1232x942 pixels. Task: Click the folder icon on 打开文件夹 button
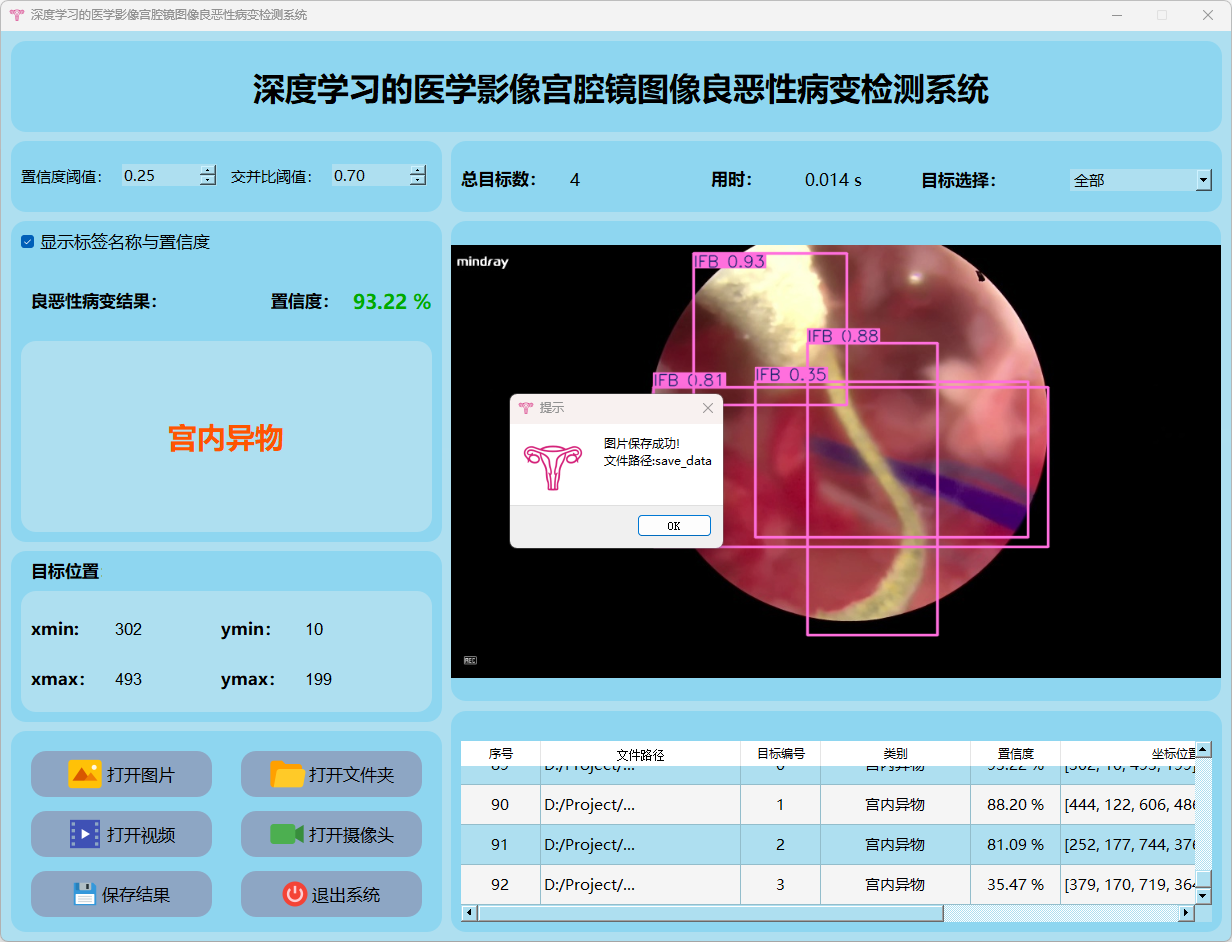[x=287, y=774]
